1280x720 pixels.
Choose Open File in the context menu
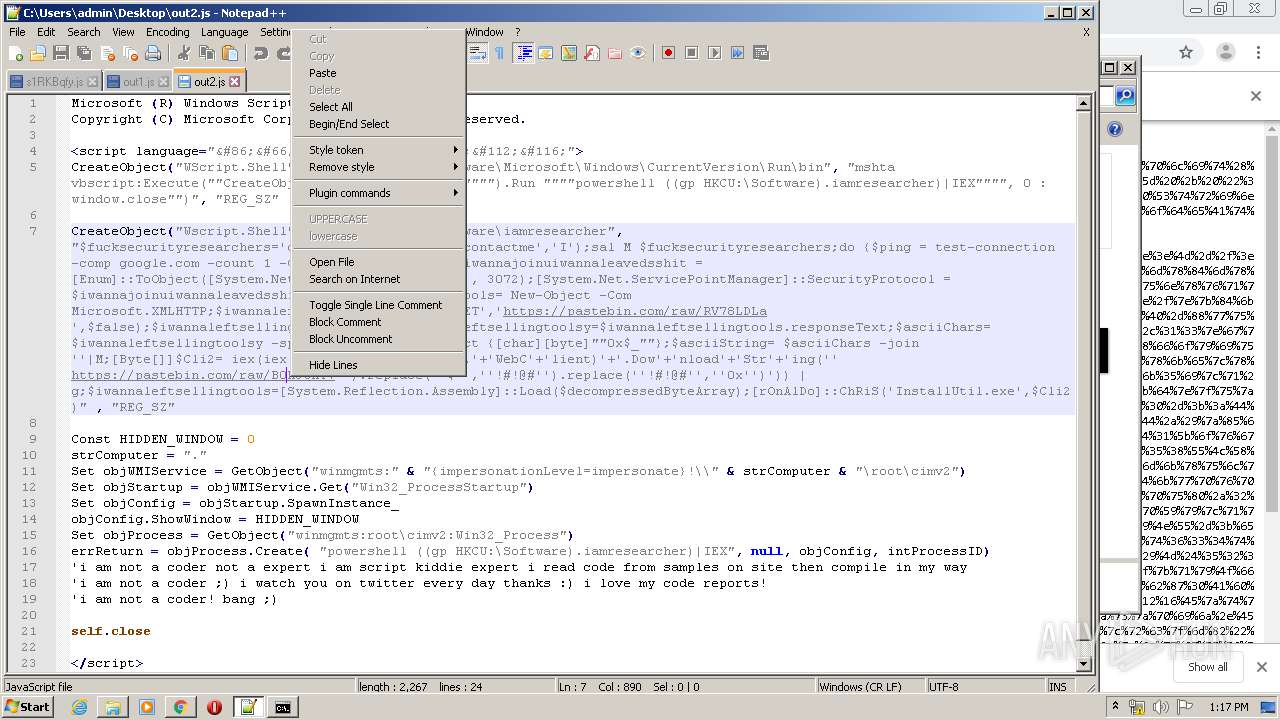tap(379, 262)
